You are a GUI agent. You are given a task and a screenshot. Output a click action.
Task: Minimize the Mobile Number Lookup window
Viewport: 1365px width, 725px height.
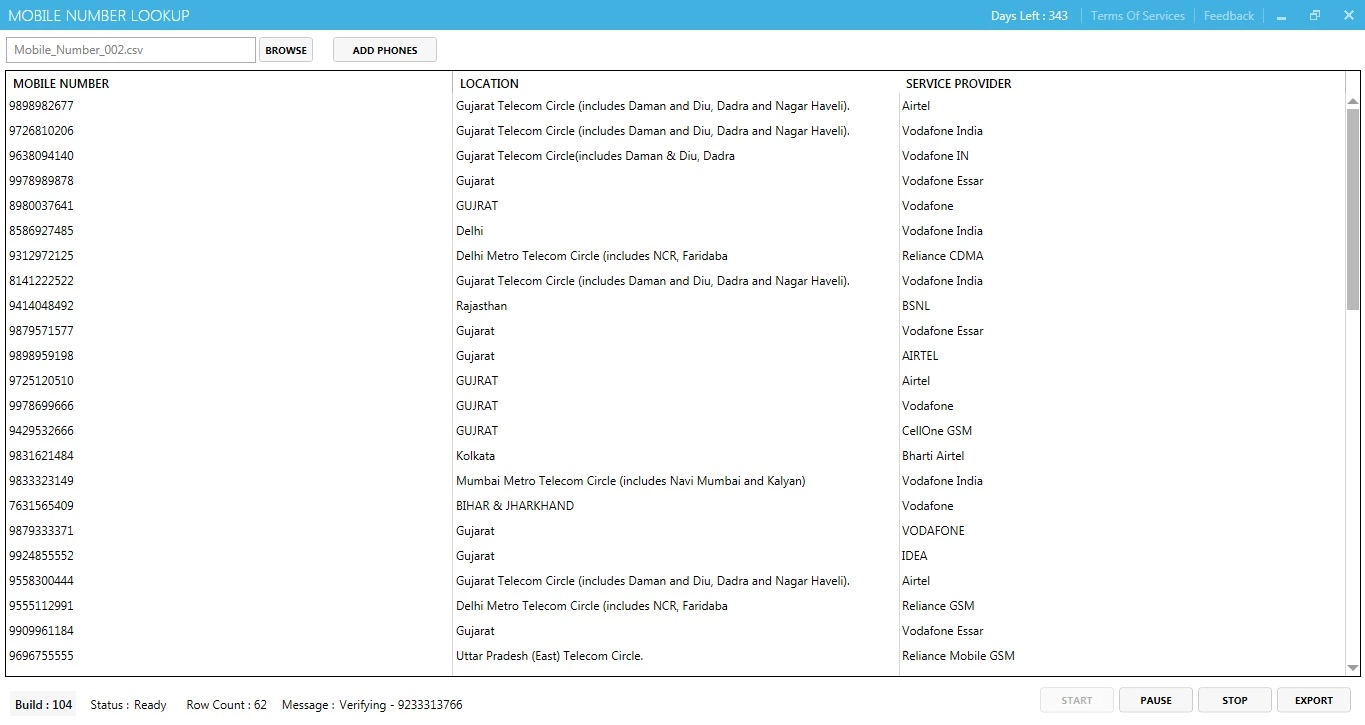point(1281,16)
